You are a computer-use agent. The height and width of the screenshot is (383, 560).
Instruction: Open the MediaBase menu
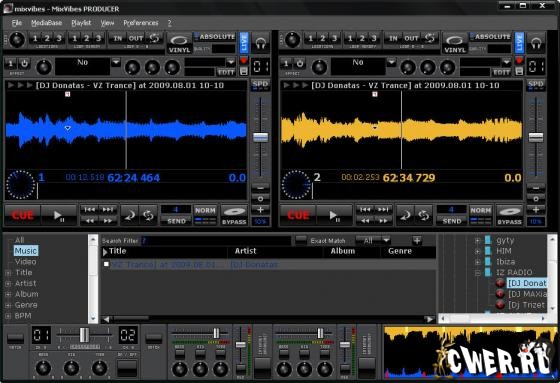tap(46, 23)
